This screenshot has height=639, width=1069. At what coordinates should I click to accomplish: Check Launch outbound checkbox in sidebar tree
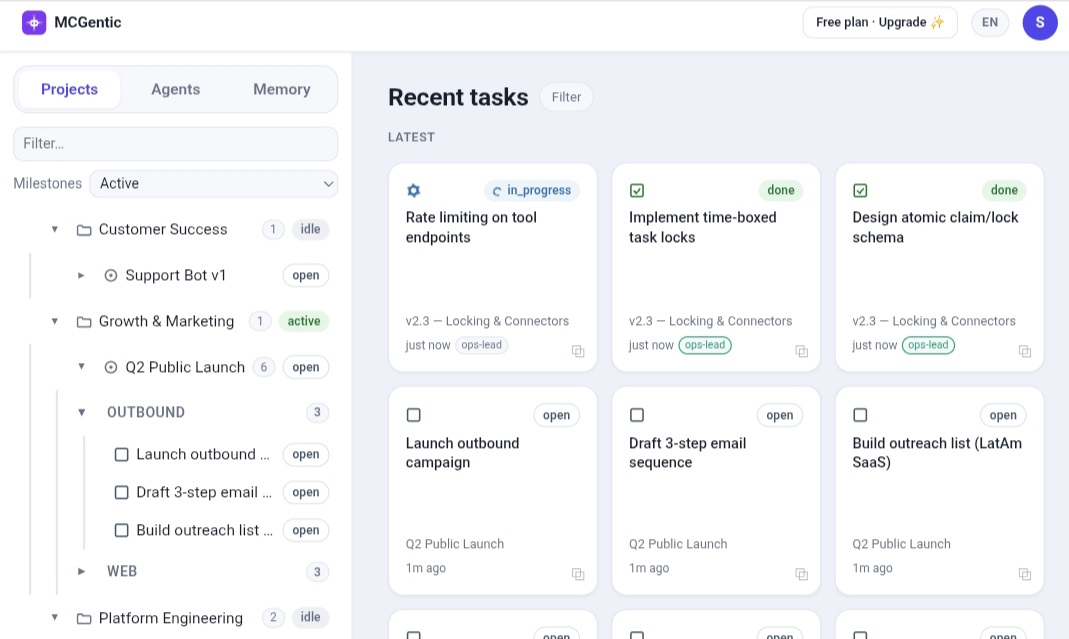121,454
